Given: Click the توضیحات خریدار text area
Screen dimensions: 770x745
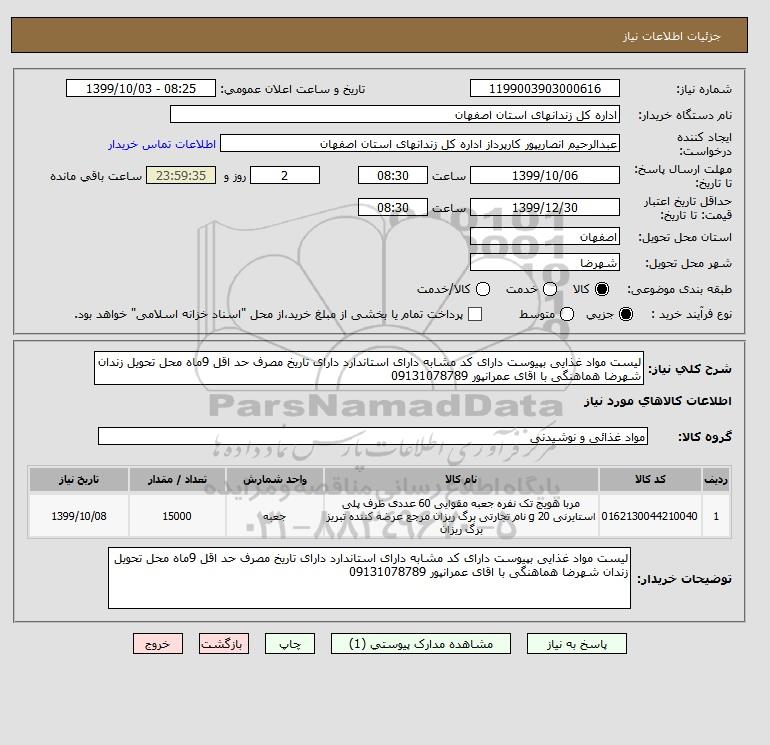Looking at the screenshot, I should pyautogui.click(x=369, y=579).
